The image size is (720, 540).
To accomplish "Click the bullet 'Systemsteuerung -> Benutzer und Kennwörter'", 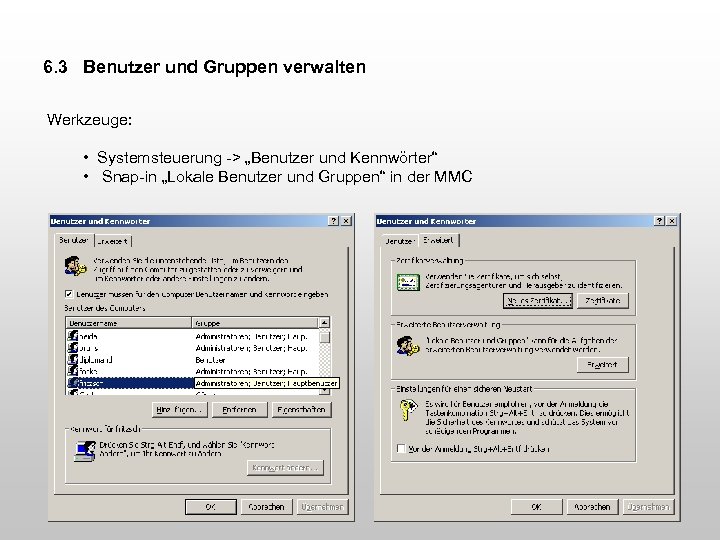I will 267,158.
